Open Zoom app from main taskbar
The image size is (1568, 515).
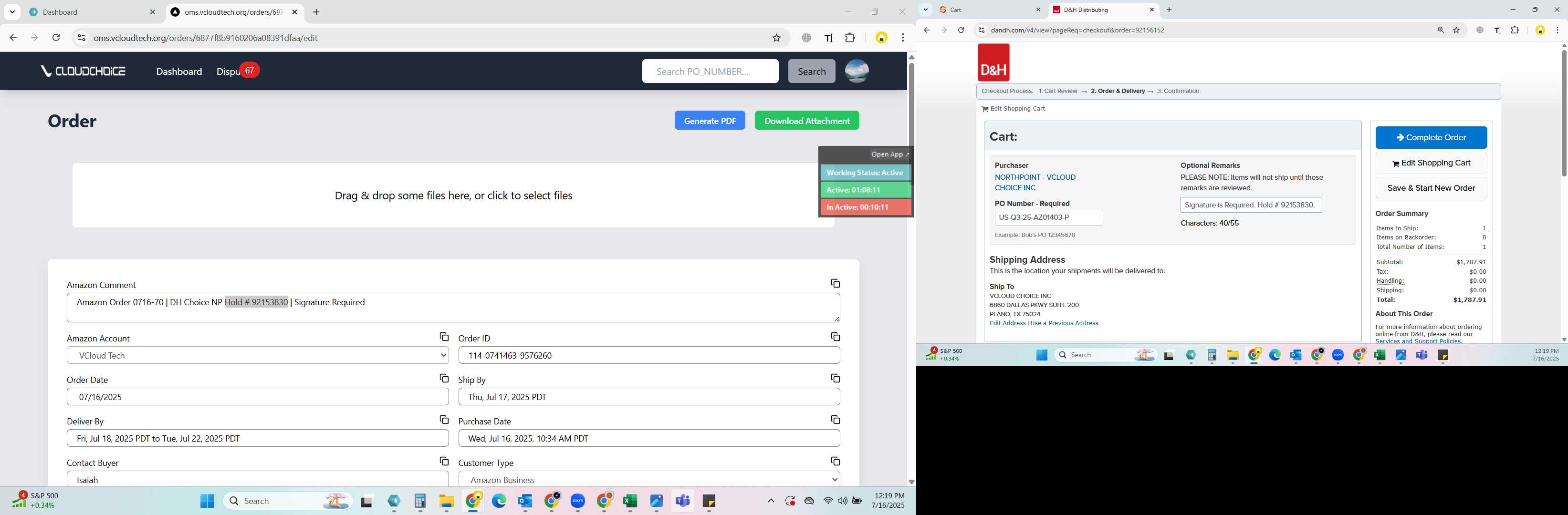(578, 501)
